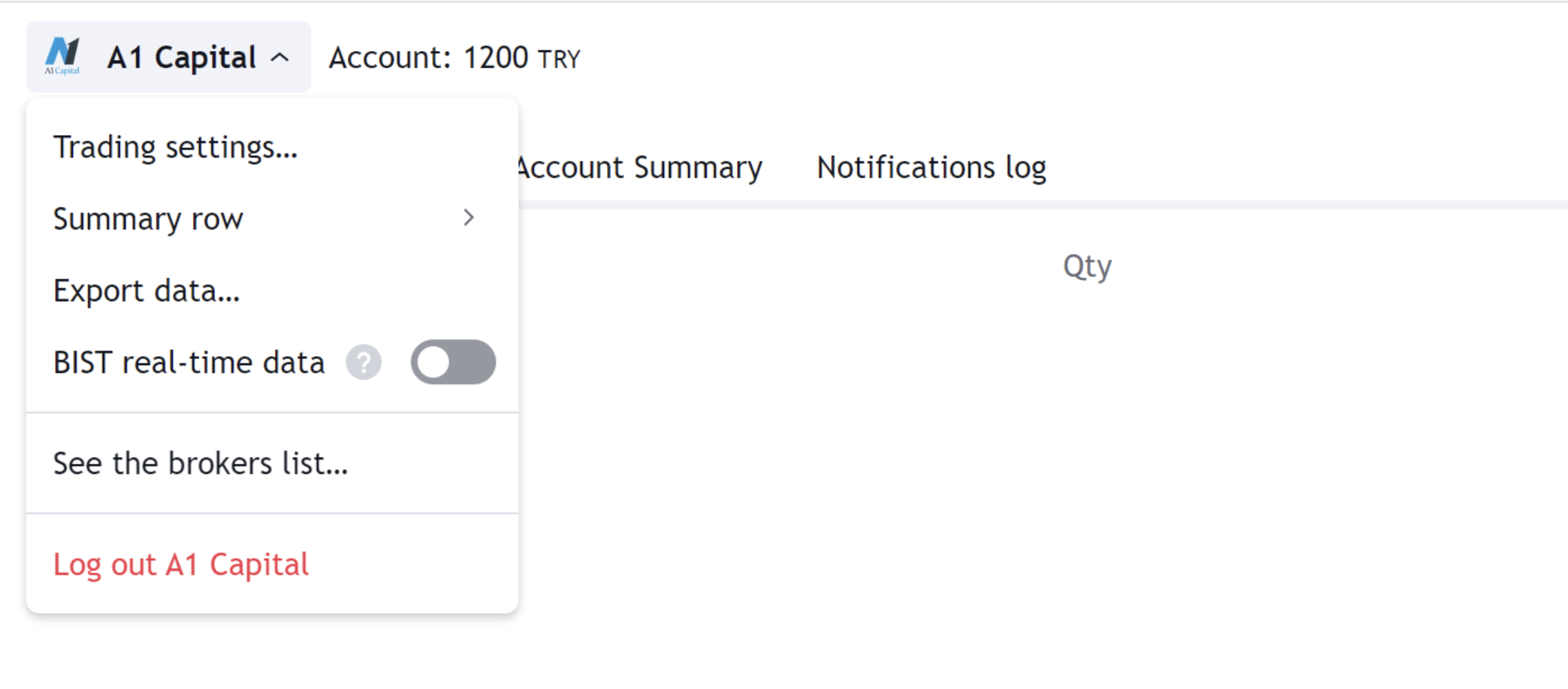Click the white knob of the BIST switch
This screenshot has height=689, width=1568.
coord(434,362)
